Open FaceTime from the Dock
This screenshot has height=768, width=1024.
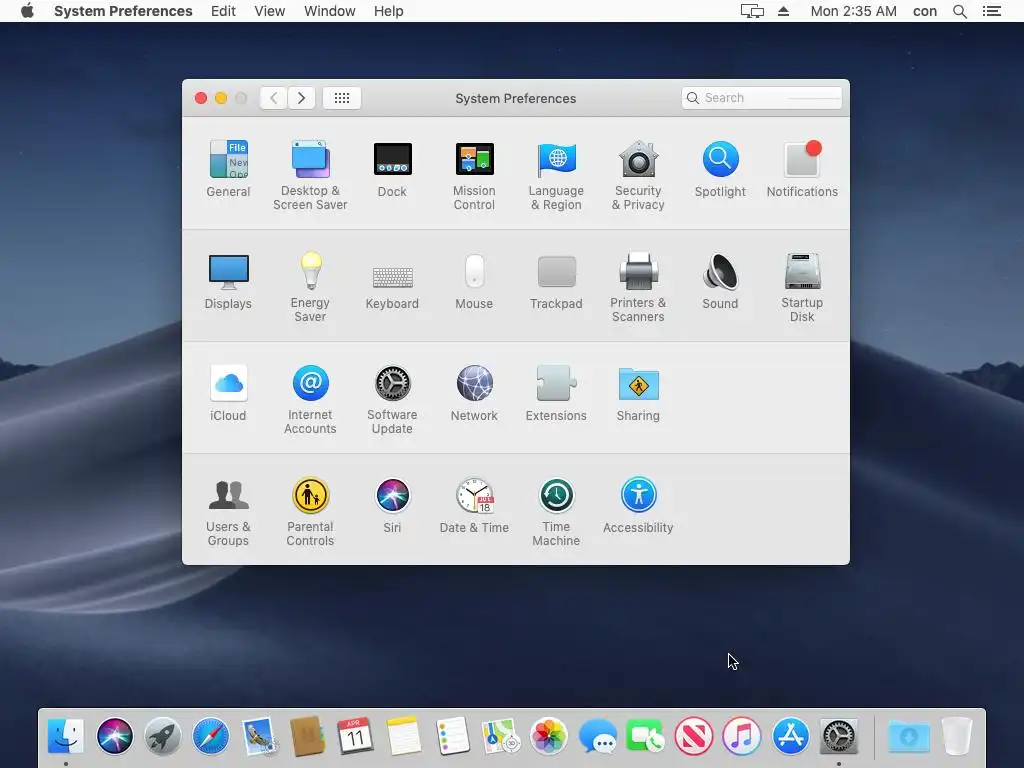coord(645,736)
